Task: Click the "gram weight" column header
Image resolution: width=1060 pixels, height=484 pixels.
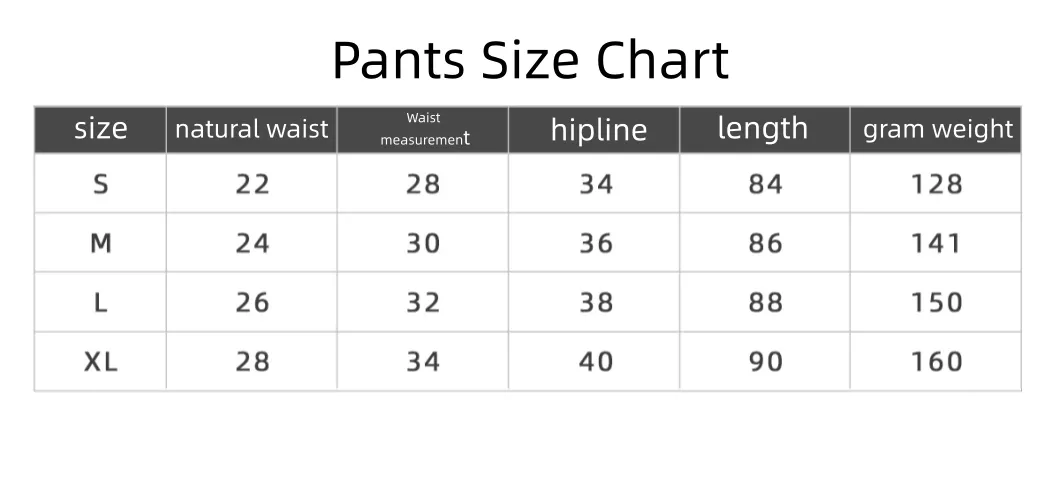Action: [x=937, y=129]
